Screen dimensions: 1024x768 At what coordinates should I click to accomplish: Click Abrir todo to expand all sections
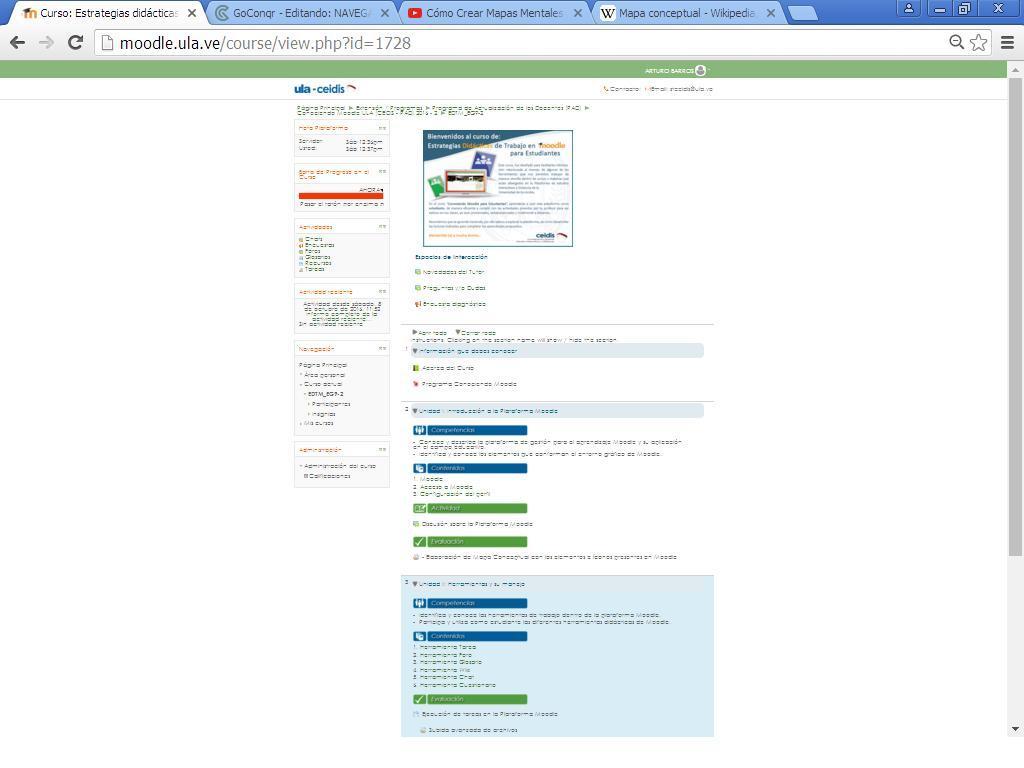432,333
